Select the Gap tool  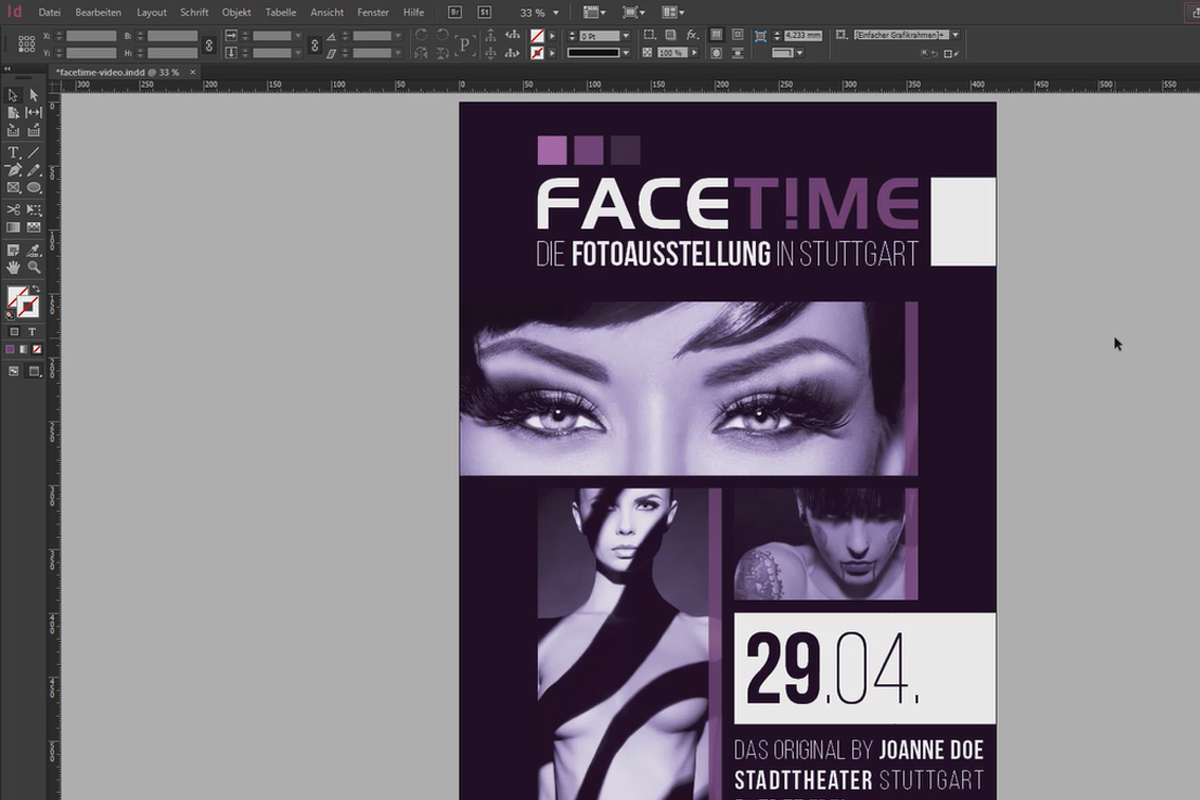pos(34,113)
